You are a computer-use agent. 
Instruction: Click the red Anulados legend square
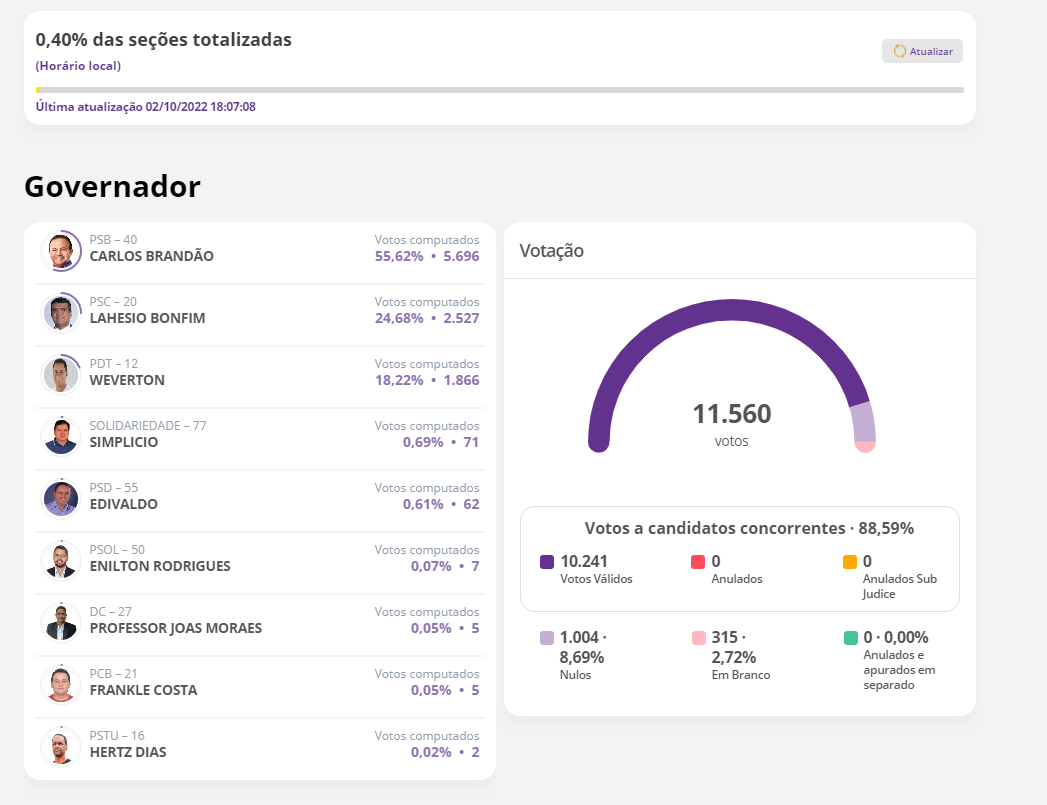coord(698,562)
